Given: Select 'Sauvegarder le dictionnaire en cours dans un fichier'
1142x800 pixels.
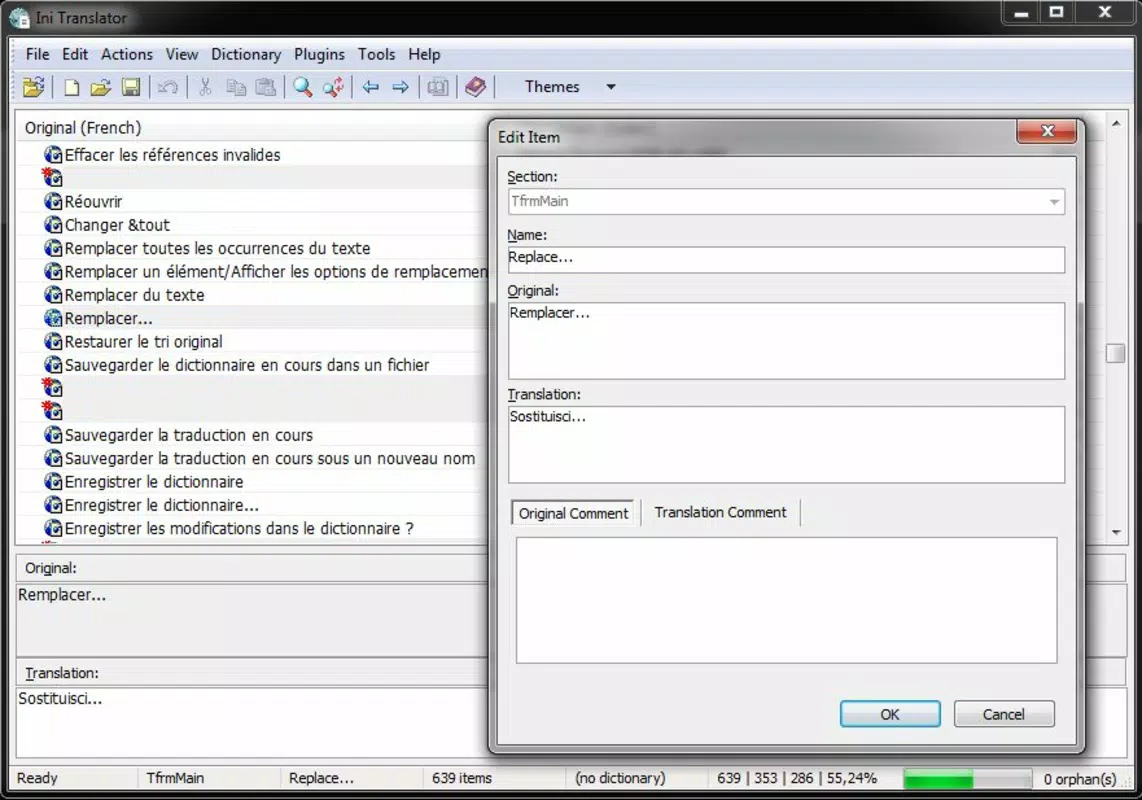Looking at the screenshot, I should (251, 364).
